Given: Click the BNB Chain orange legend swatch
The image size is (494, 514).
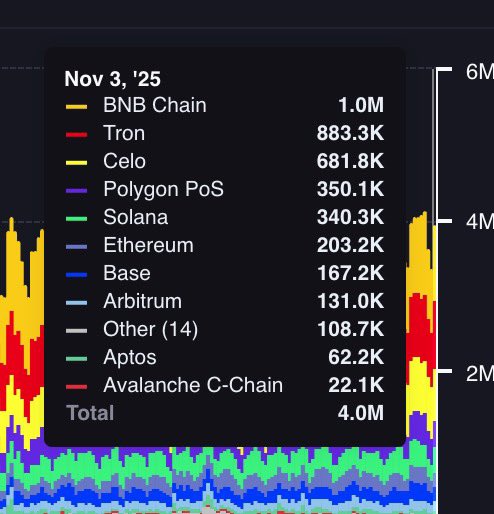Looking at the screenshot, I should pos(77,107).
